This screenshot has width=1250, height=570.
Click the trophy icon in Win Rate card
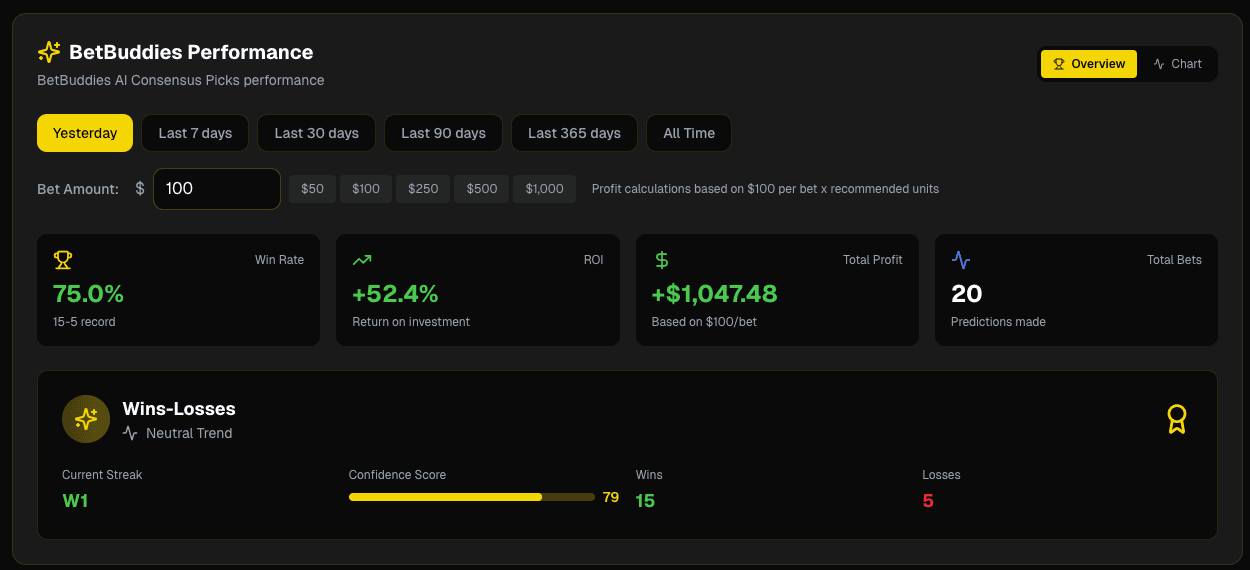point(63,260)
